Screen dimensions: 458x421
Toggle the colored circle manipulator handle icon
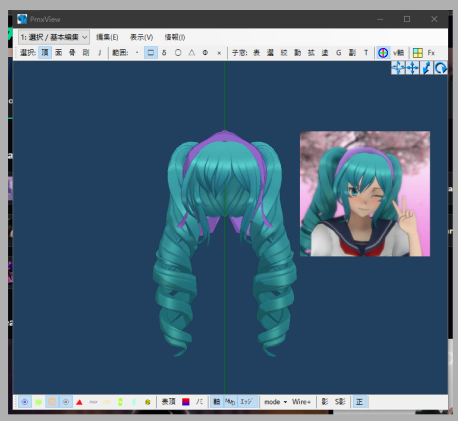(x=383, y=53)
